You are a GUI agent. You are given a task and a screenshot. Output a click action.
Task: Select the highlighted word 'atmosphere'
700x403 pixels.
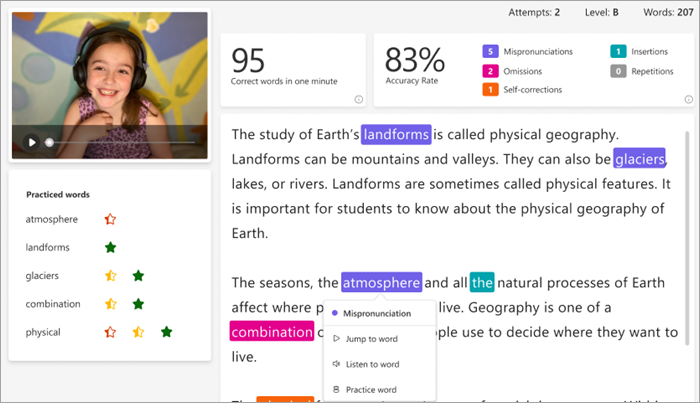pos(381,283)
